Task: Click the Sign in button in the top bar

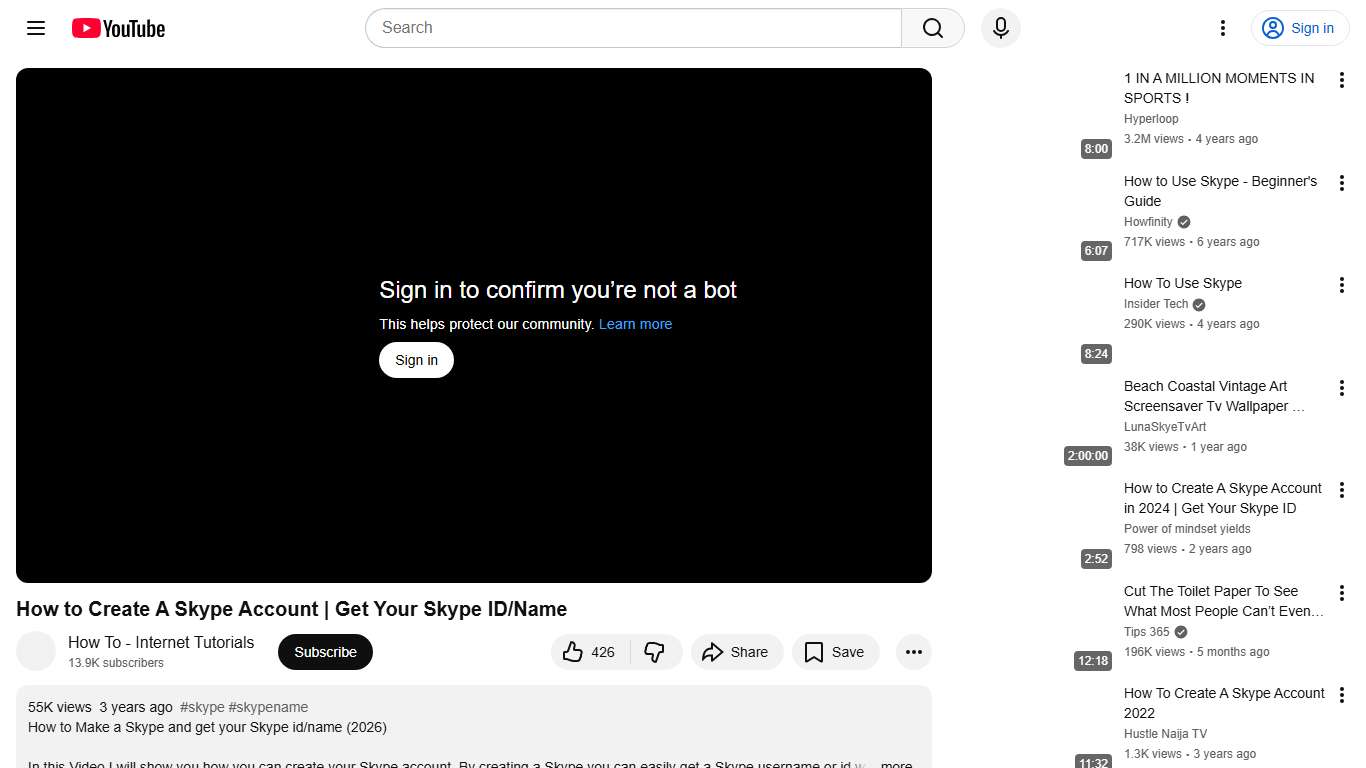Action: pyautogui.click(x=1300, y=28)
